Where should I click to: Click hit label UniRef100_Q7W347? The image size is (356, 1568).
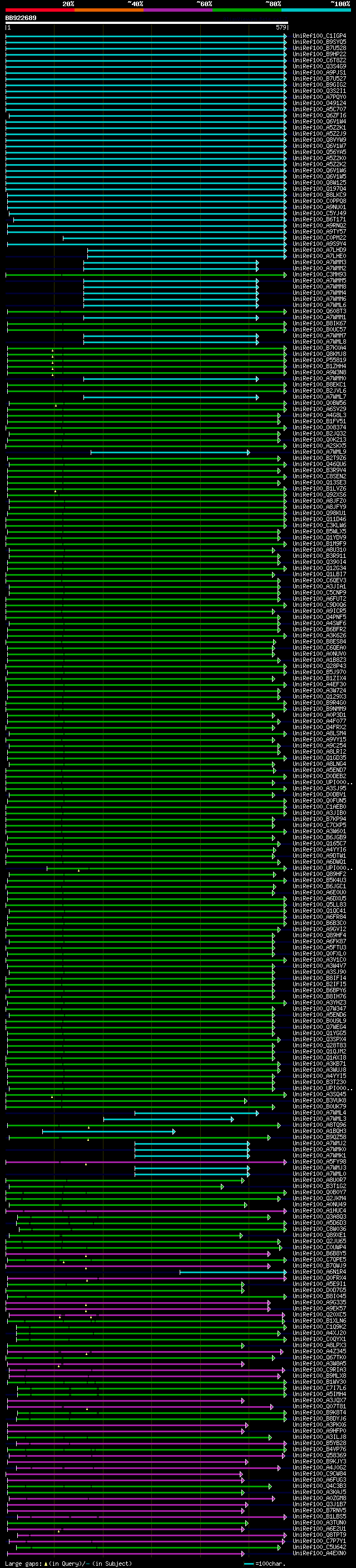319,1008
